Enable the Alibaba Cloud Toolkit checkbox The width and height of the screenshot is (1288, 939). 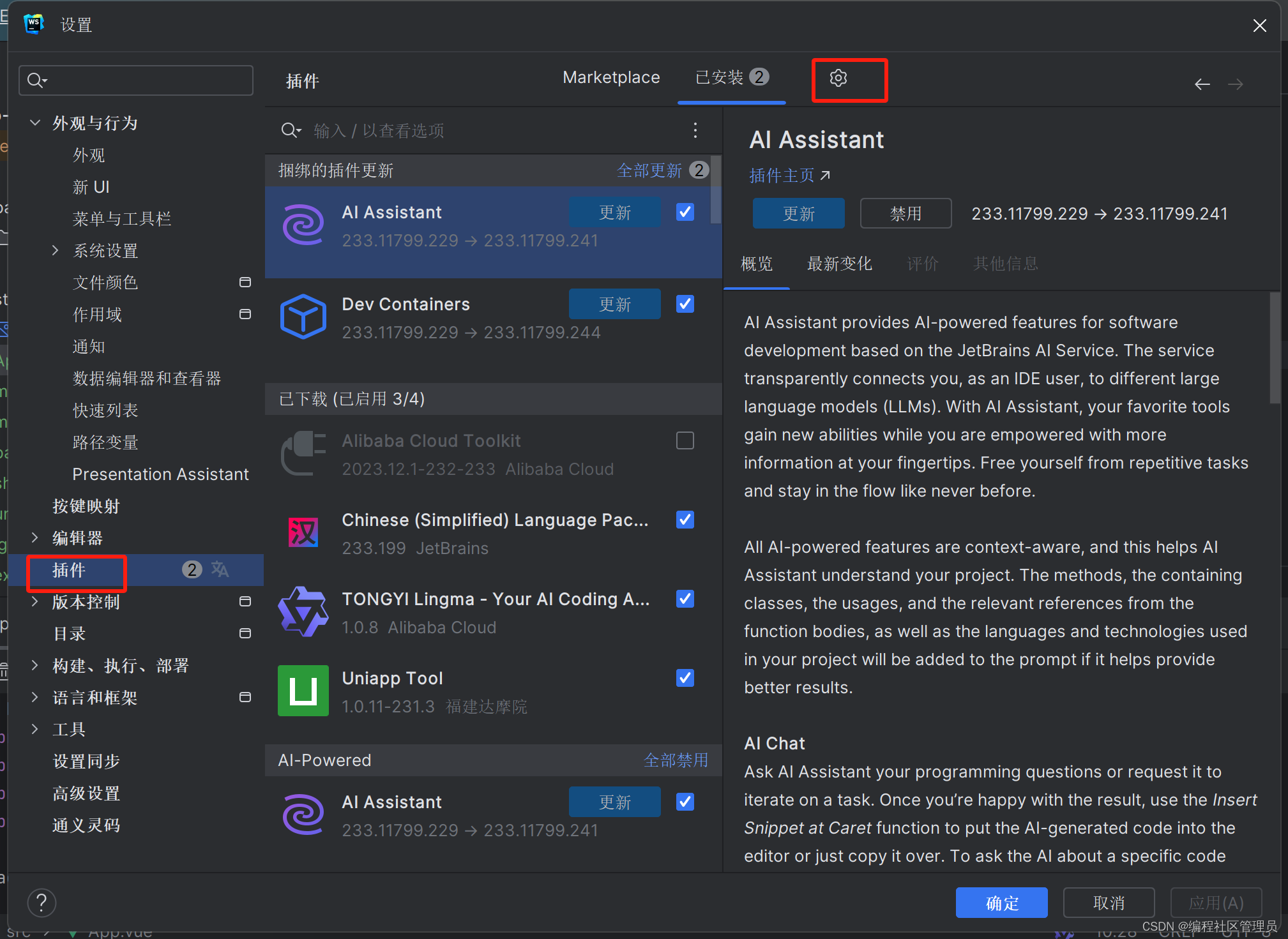684,440
